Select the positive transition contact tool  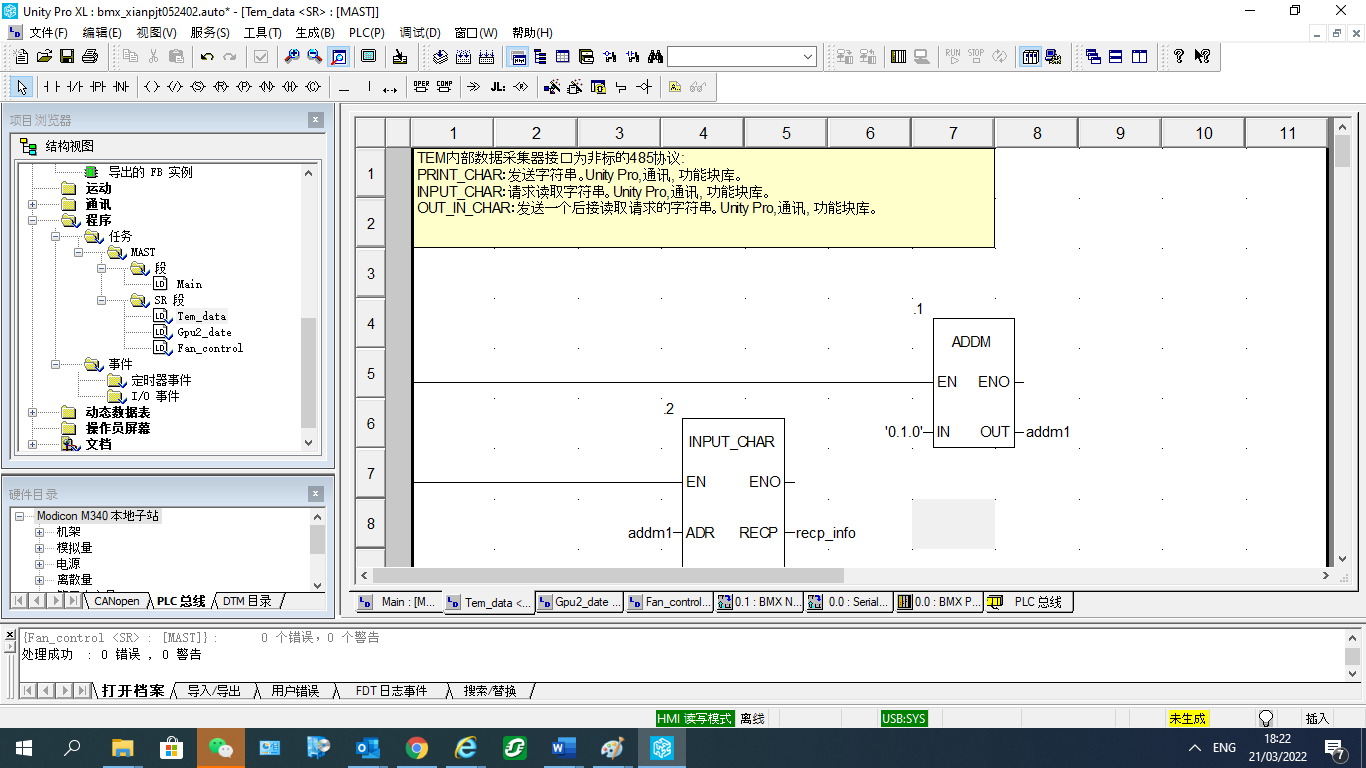pos(97,87)
